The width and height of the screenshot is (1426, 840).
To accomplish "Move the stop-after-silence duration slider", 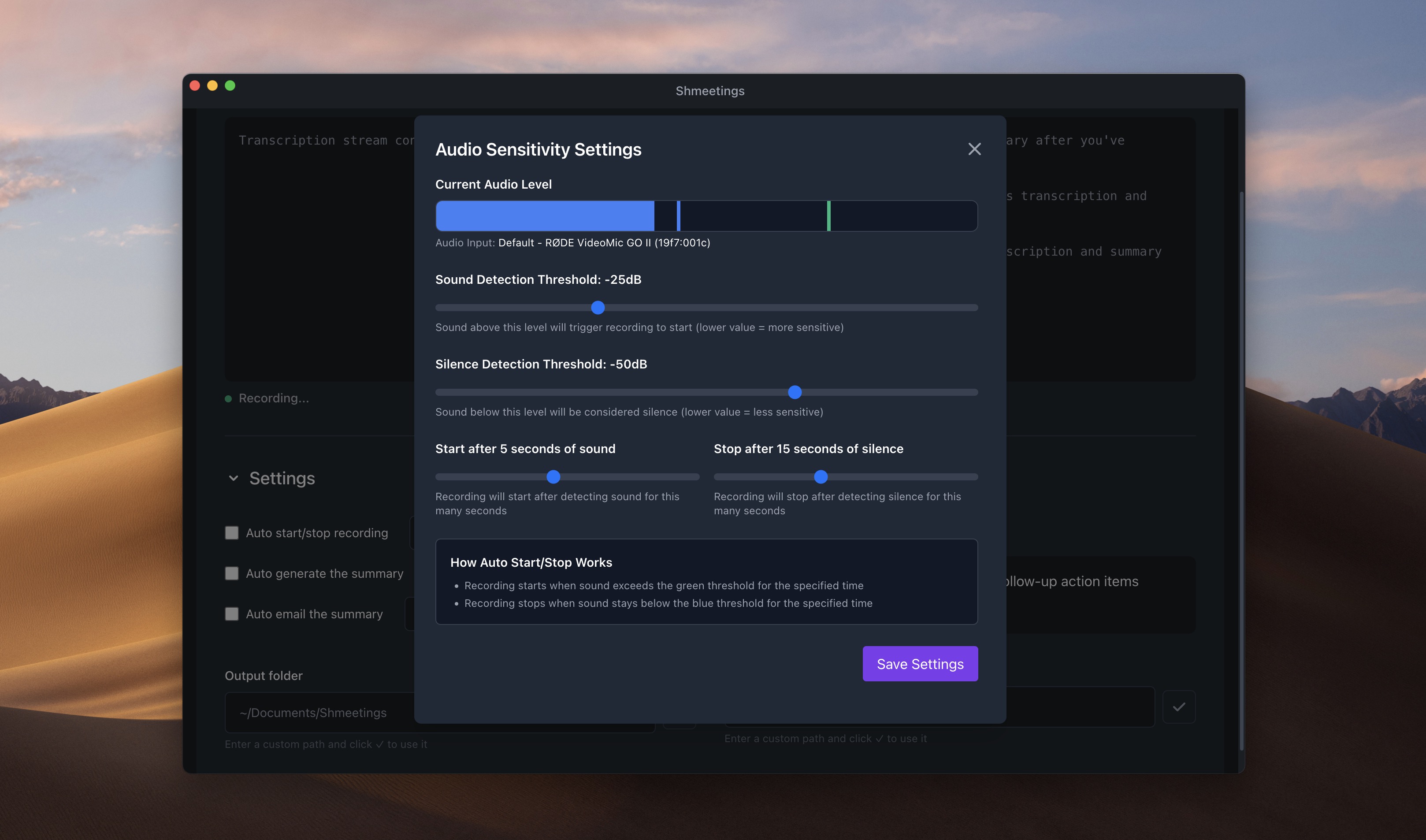I will click(x=821, y=476).
